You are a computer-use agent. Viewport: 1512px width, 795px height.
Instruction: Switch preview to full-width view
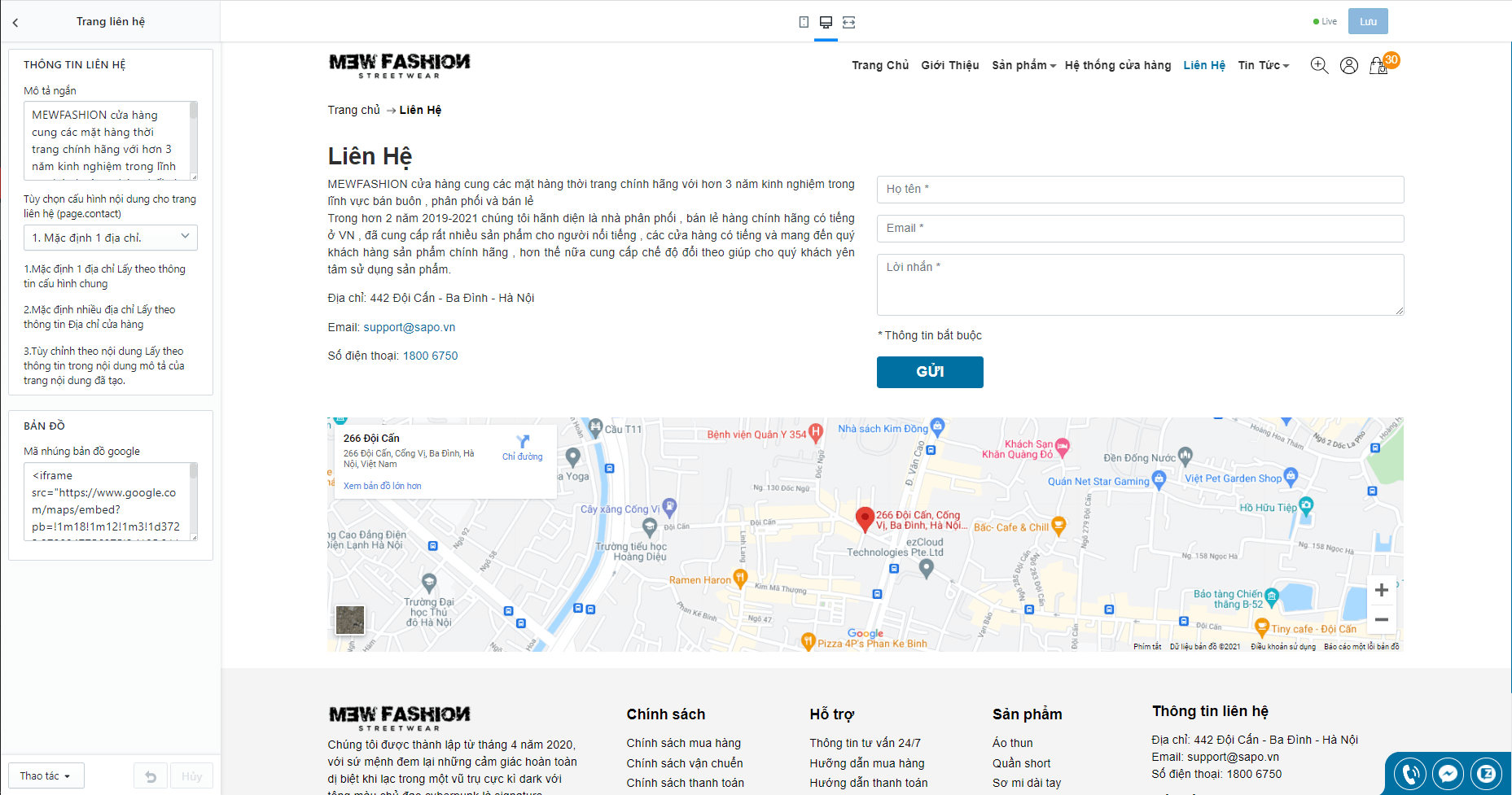[848, 22]
